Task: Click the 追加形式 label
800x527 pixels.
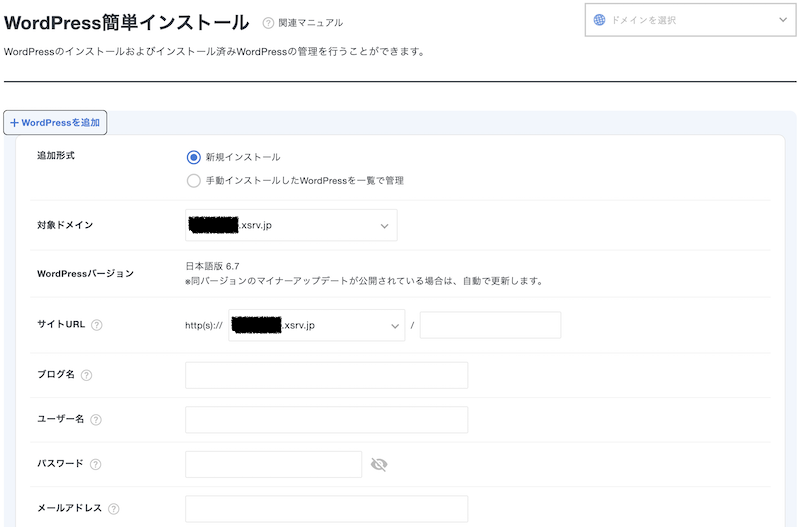Action: [56, 155]
